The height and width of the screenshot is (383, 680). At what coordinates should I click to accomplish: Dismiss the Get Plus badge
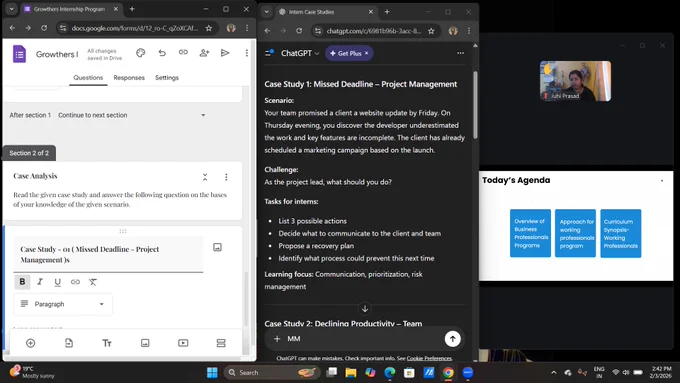[366, 53]
